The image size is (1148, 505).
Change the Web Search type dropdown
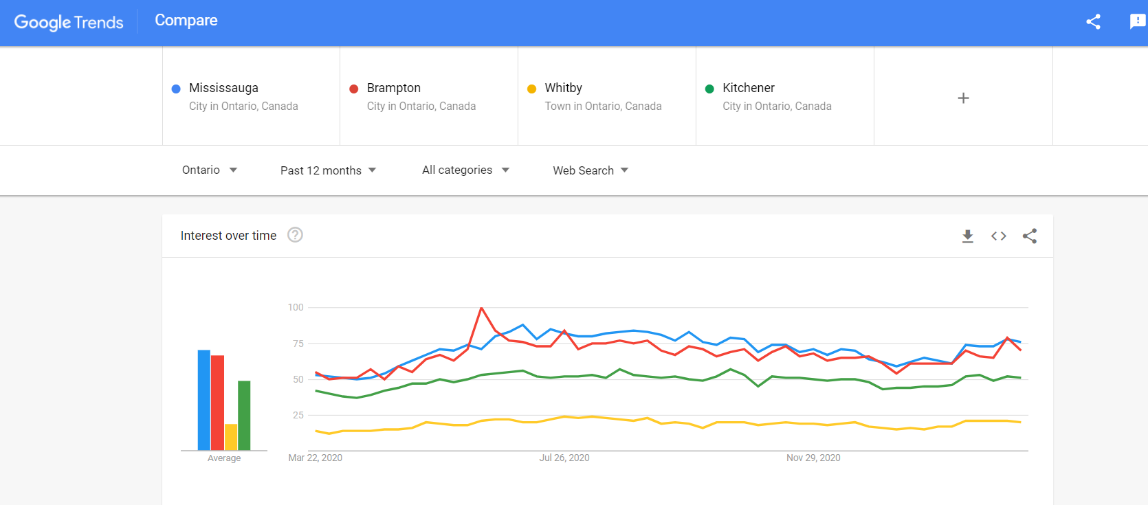(590, 170)
